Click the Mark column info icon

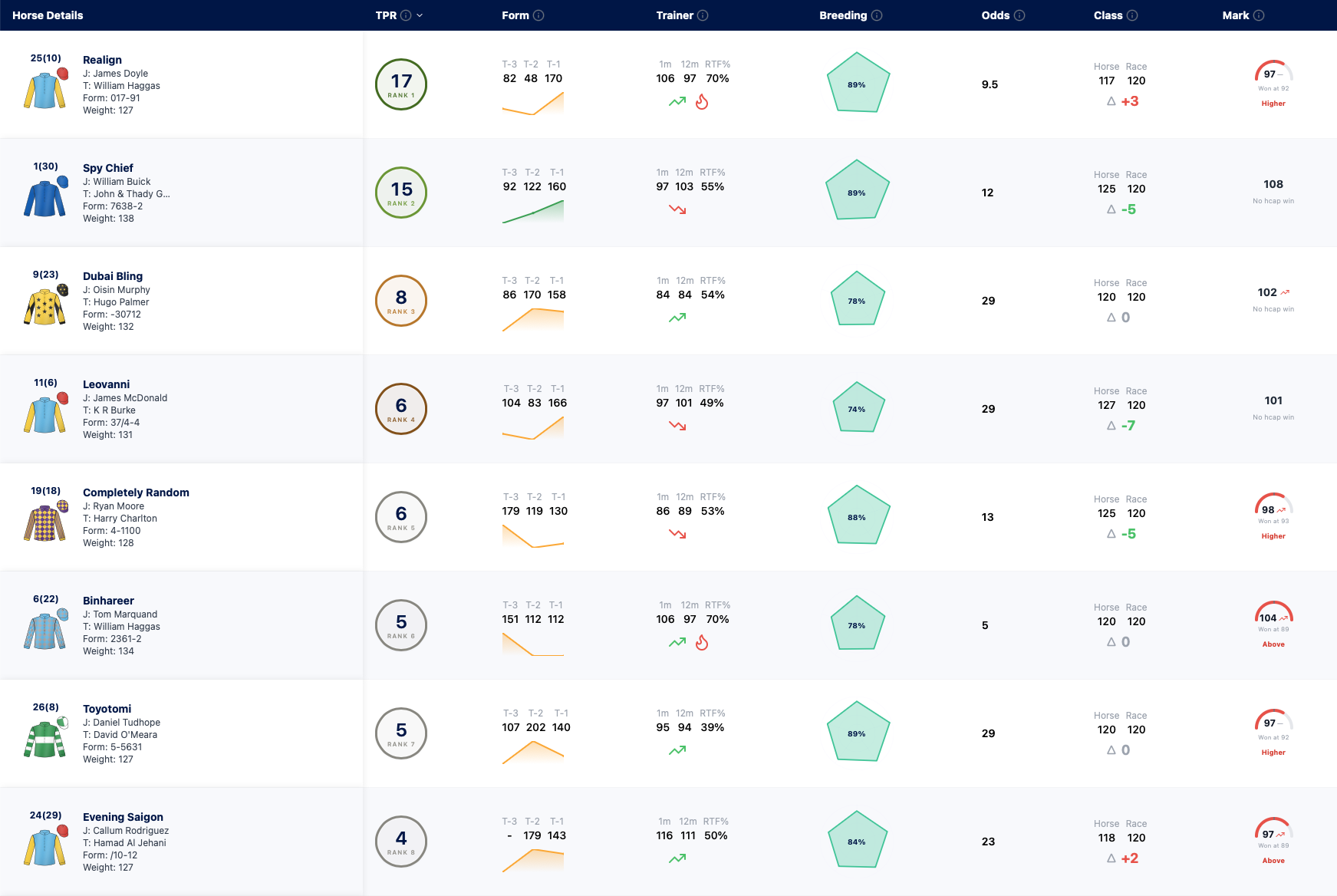point(1259,15)
